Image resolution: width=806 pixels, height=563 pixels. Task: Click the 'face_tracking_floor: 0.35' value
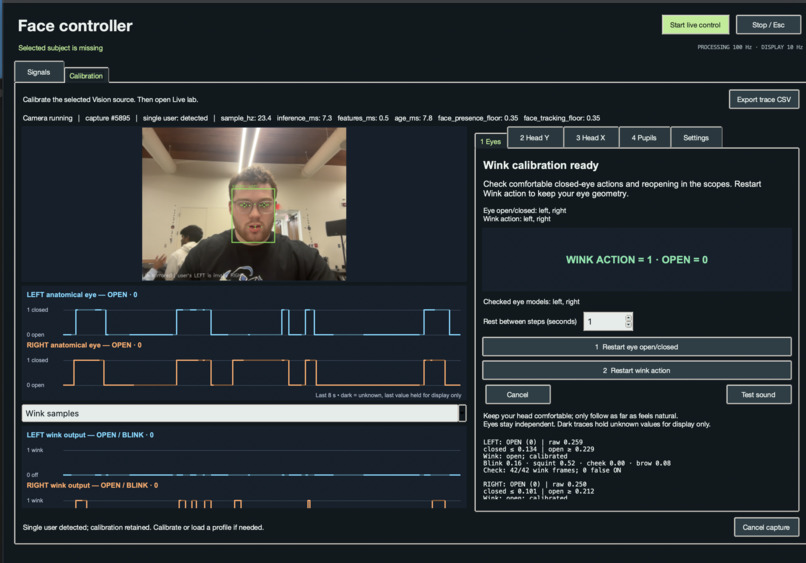coord(562,118)
